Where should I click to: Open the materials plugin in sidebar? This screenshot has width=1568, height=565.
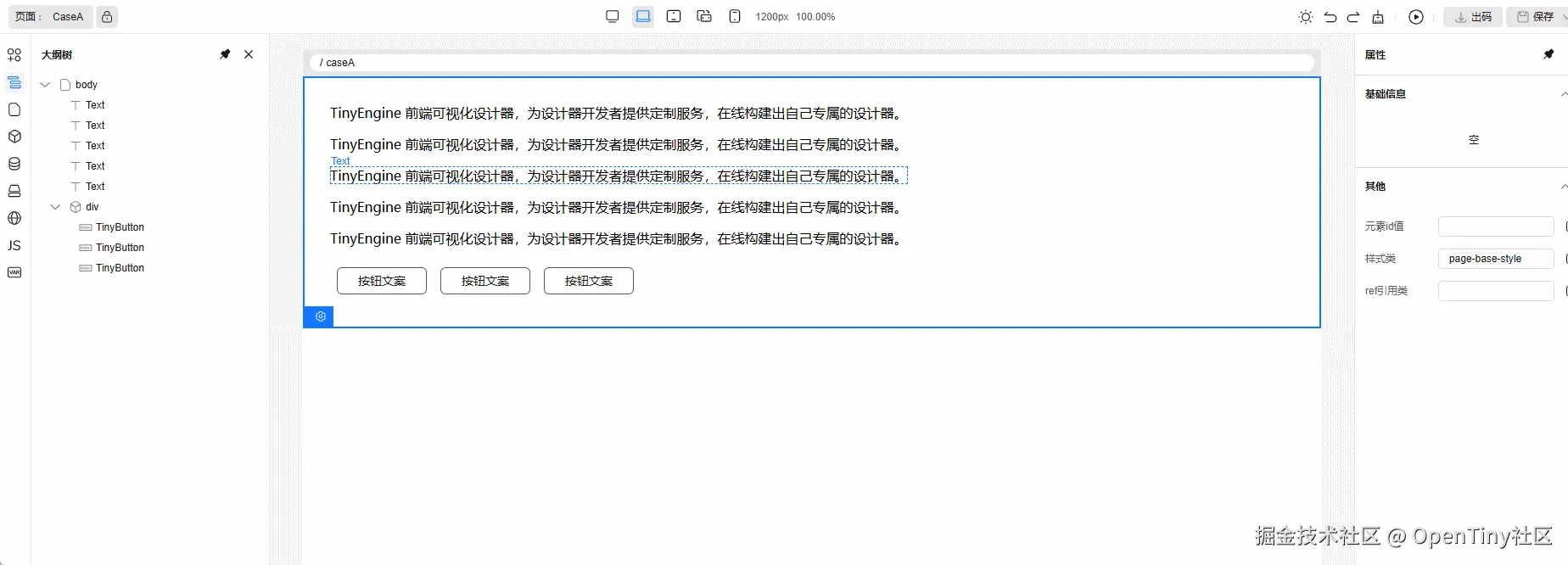coord(14,55)
